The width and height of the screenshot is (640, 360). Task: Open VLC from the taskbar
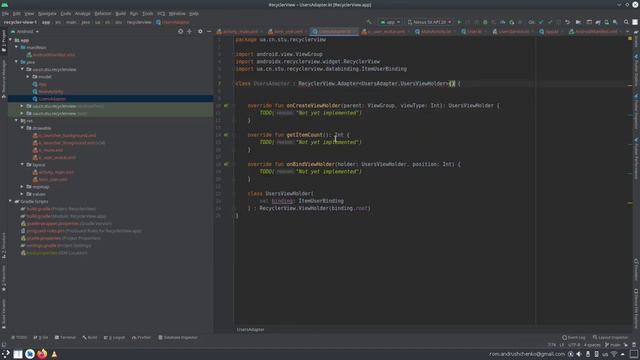pyautogui.click(x=54, y=354)
